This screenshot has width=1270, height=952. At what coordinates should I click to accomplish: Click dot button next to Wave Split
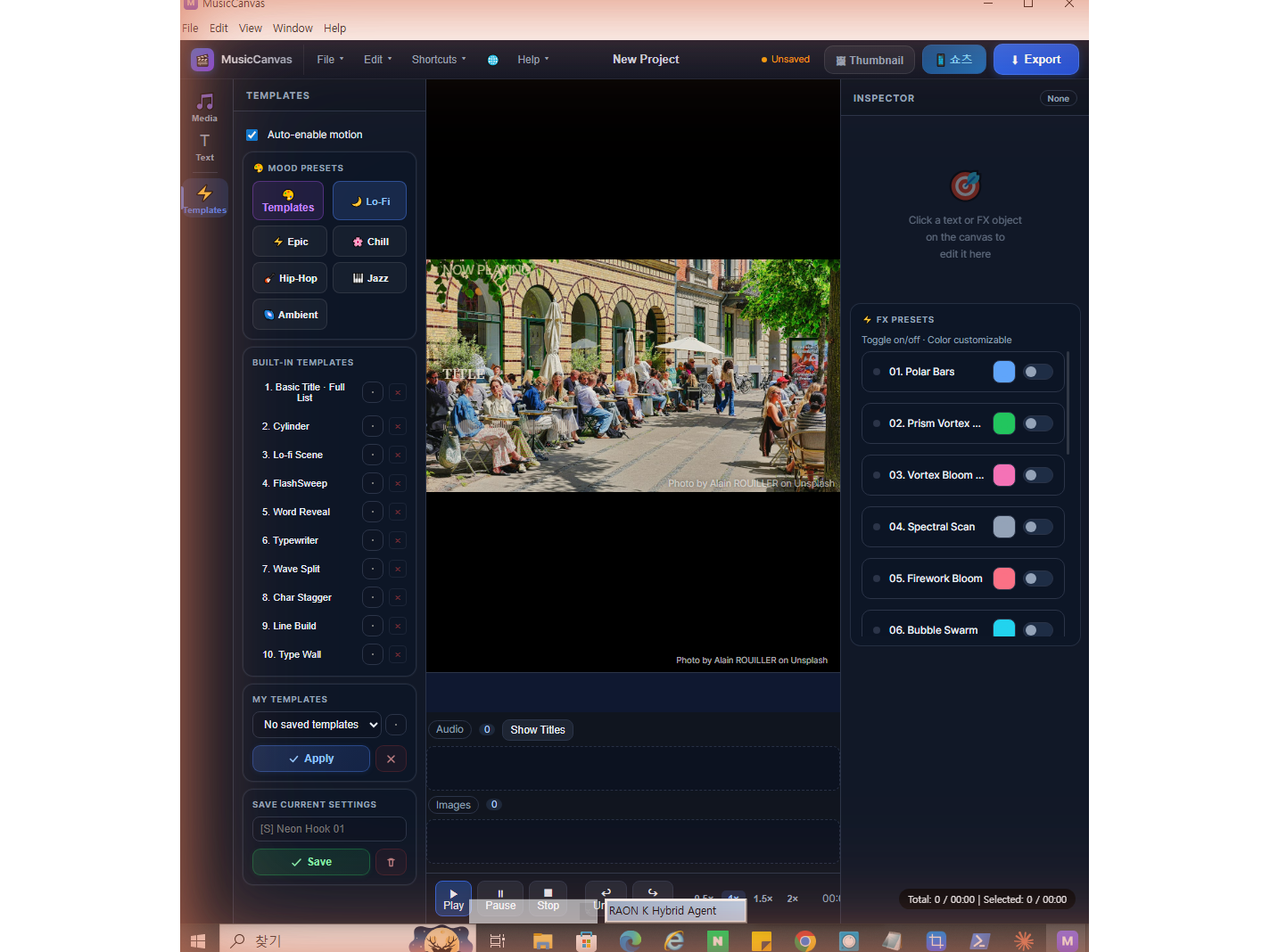[373, 569]
